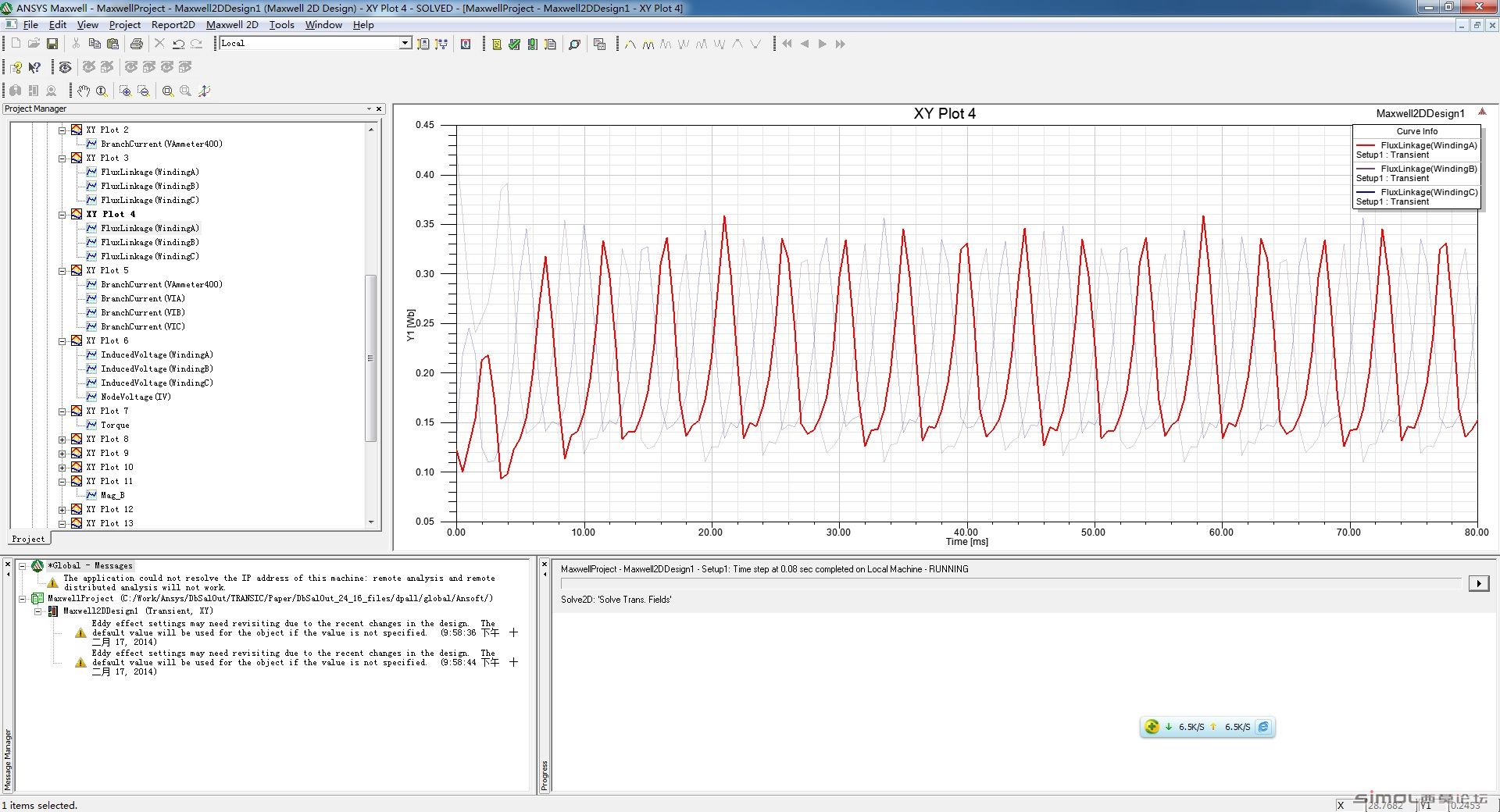1500x812 pixels.
Task: Click the first curve-marker icon in the toolbar
Action: point(630,45)
